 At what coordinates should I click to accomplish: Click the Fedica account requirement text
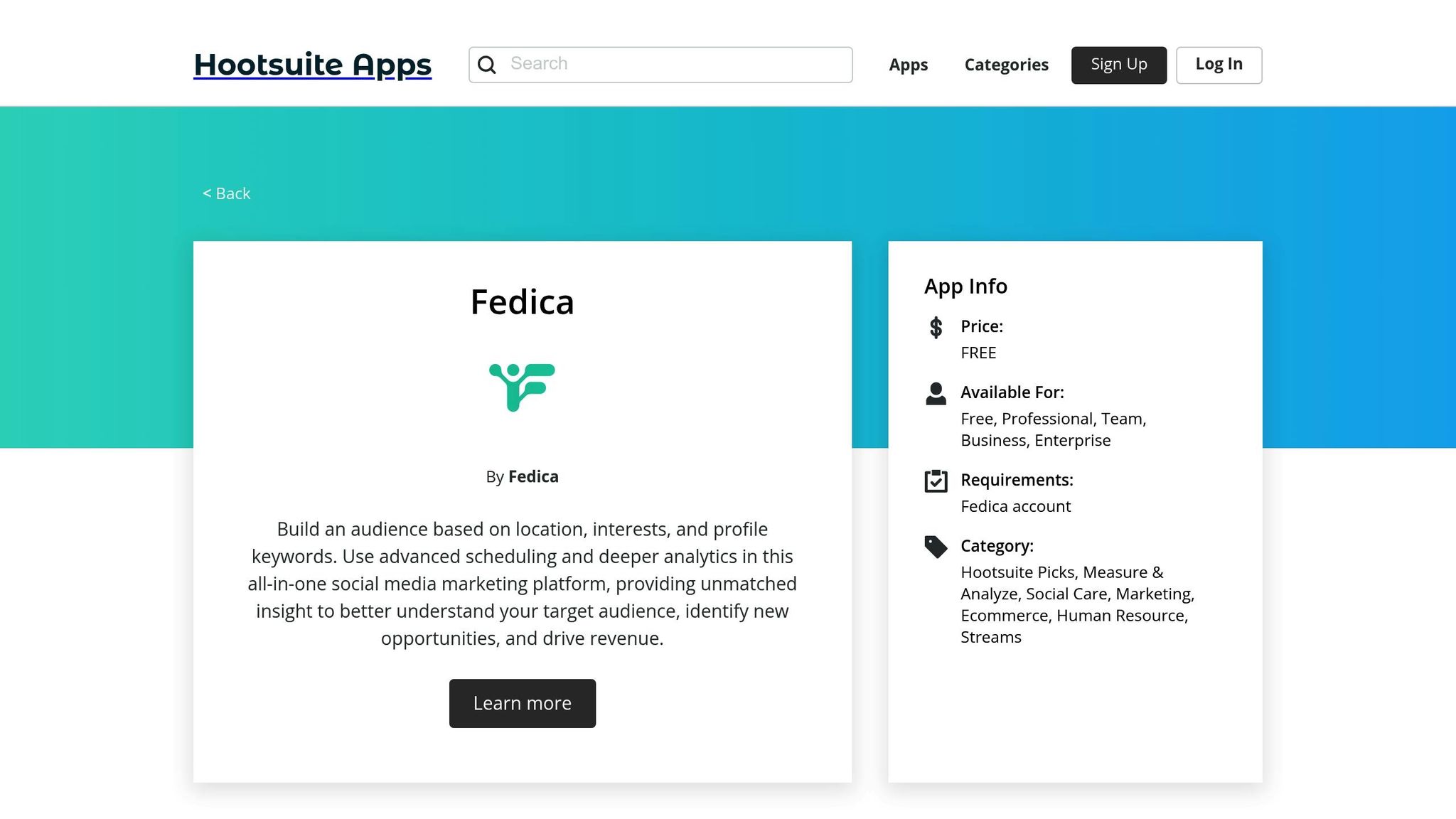(x=1015, y=506)
